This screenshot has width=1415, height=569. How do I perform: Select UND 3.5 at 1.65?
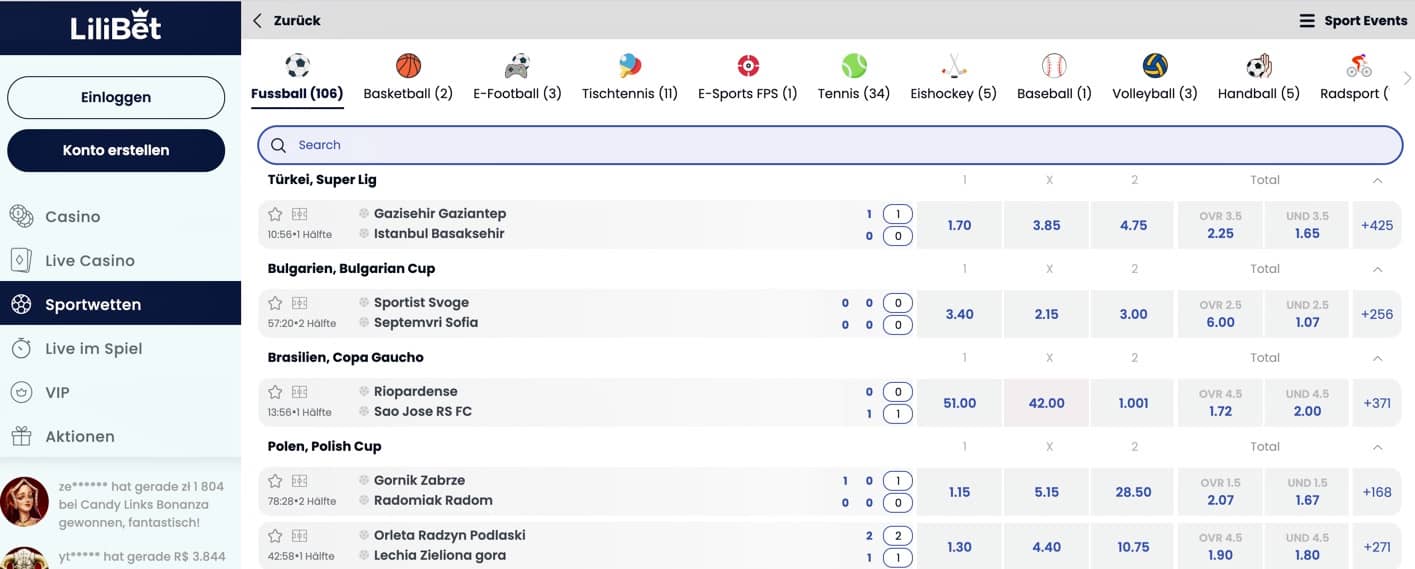[x=1307, y=225]
